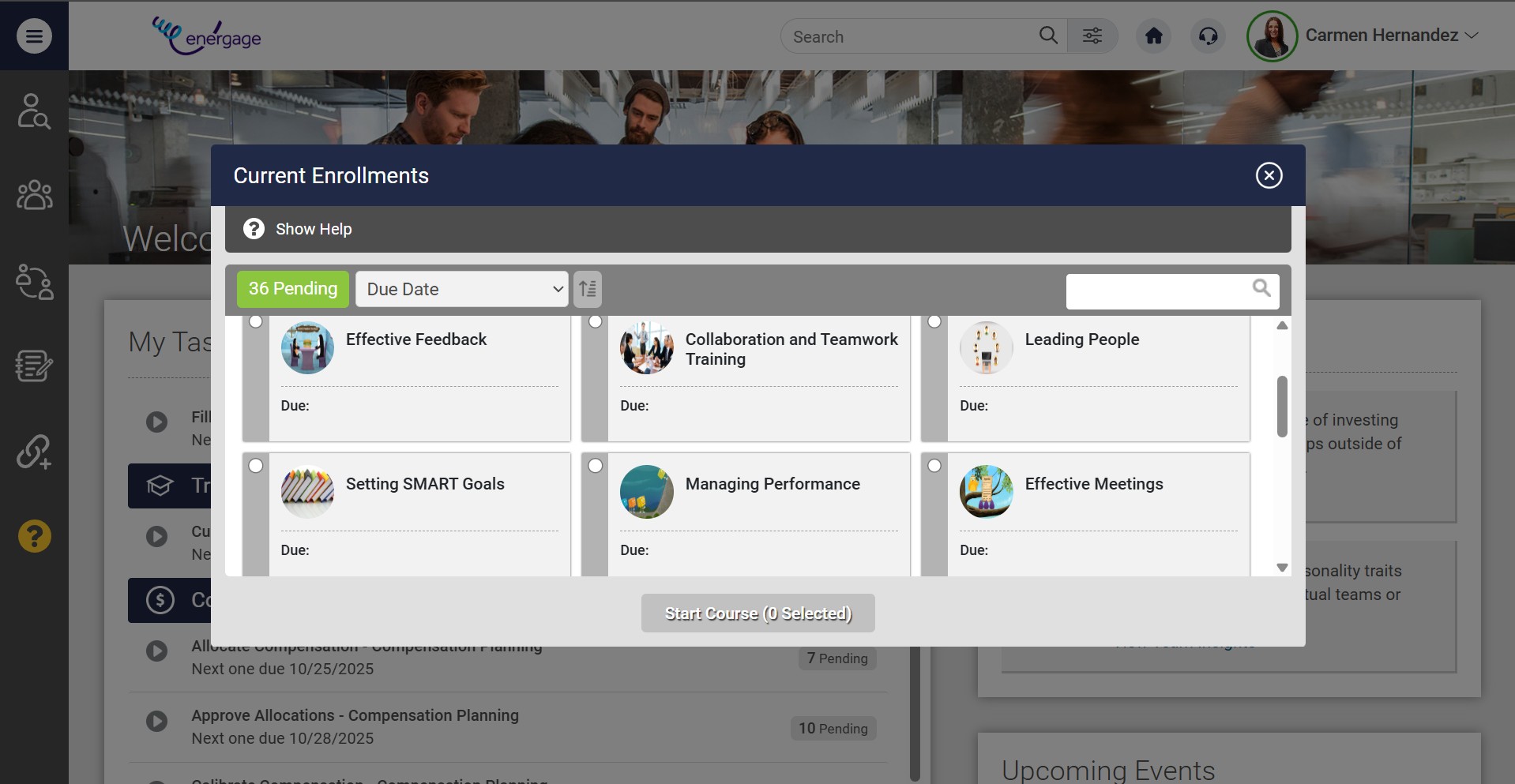Open the people group sidebar icon

pyautogui.click(x=34, y=194)
